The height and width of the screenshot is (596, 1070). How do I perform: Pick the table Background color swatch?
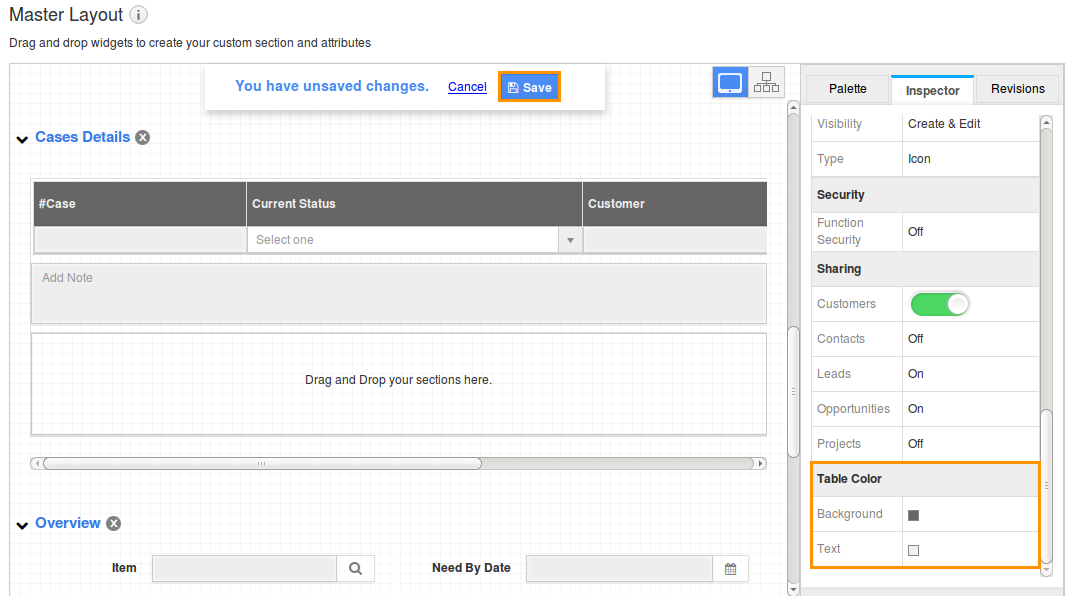click(x=914, y=515)
